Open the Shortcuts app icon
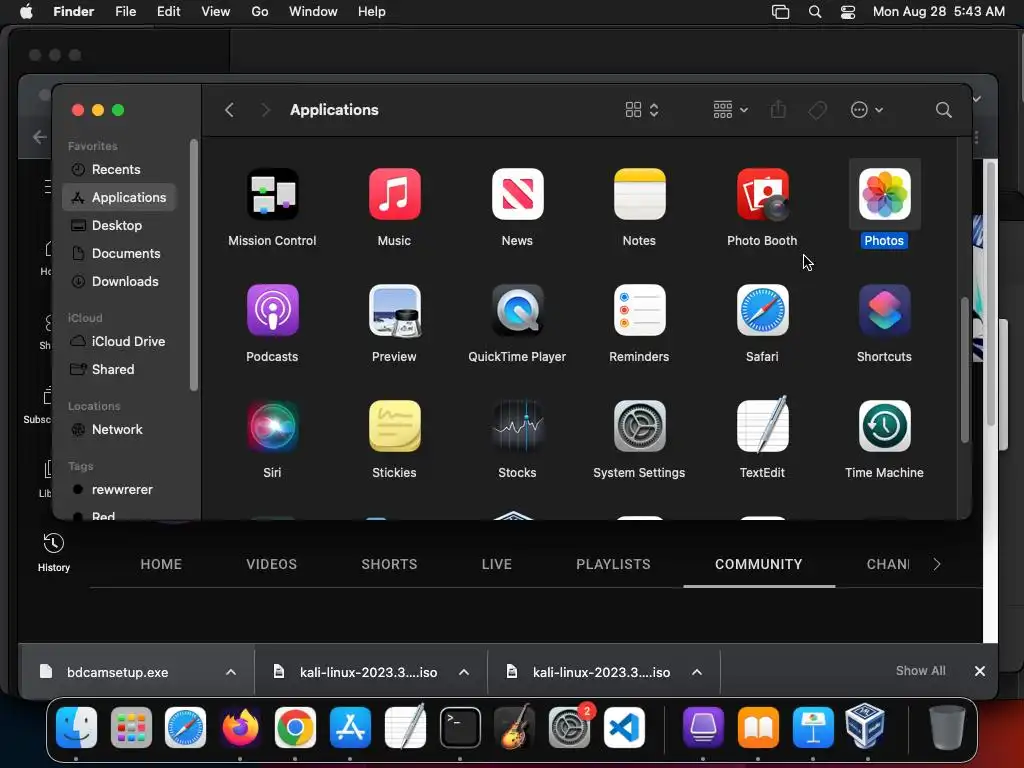Image resolution: width=1024 pixels, height=768 pixels. tap(884, 310)
